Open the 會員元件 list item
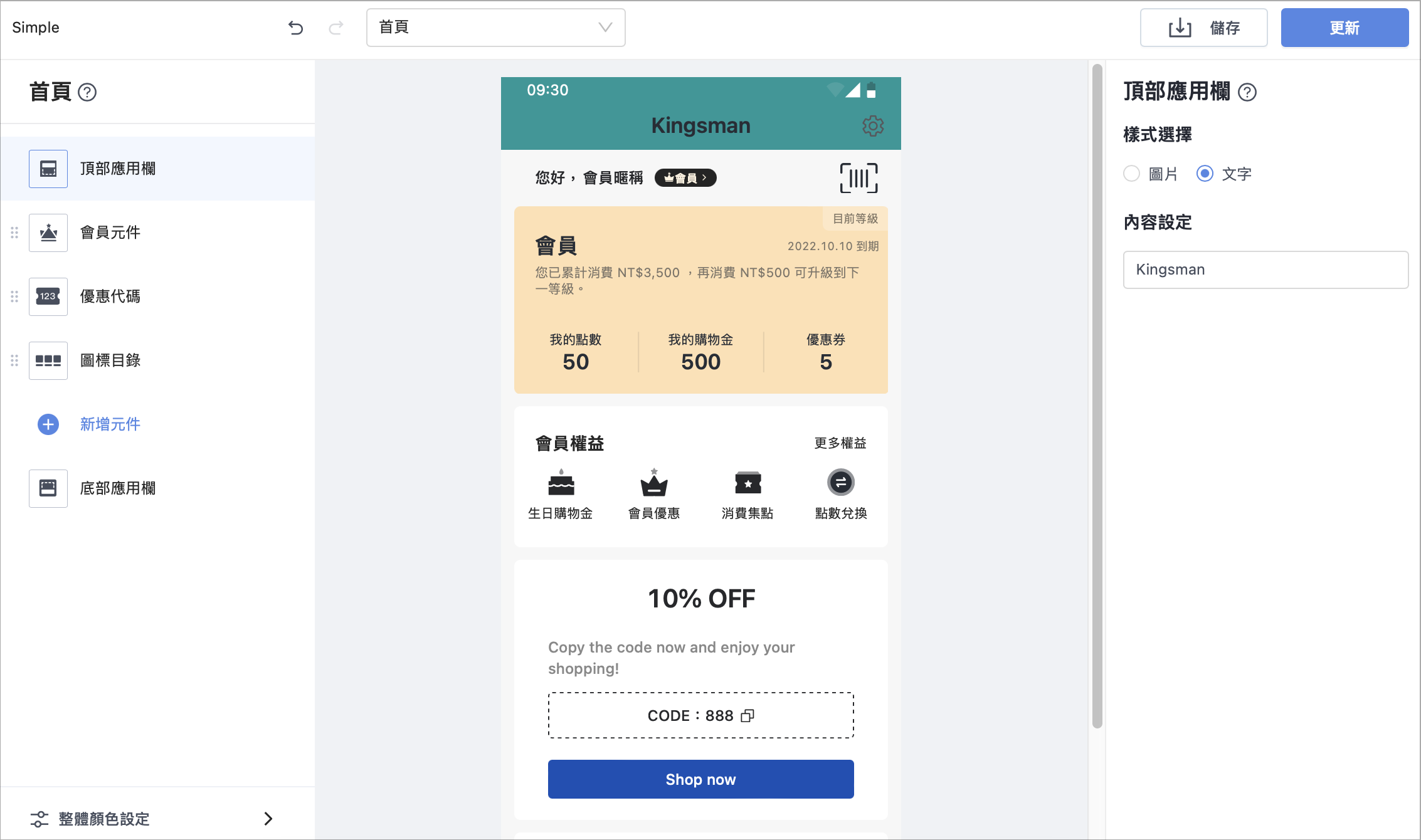 157,233
